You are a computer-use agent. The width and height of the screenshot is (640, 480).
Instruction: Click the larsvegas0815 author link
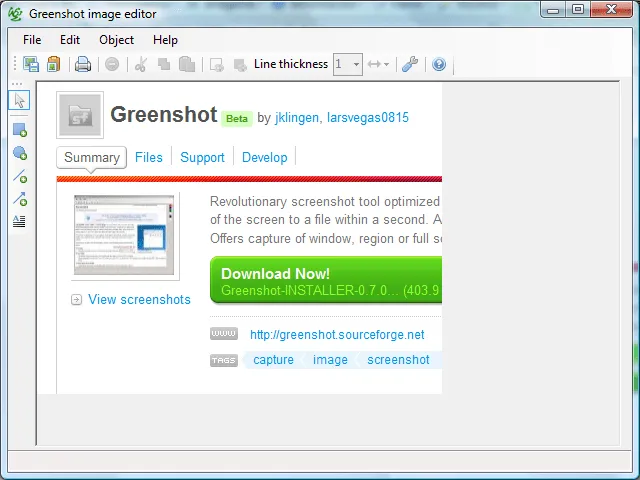click(x=367, y=118)
